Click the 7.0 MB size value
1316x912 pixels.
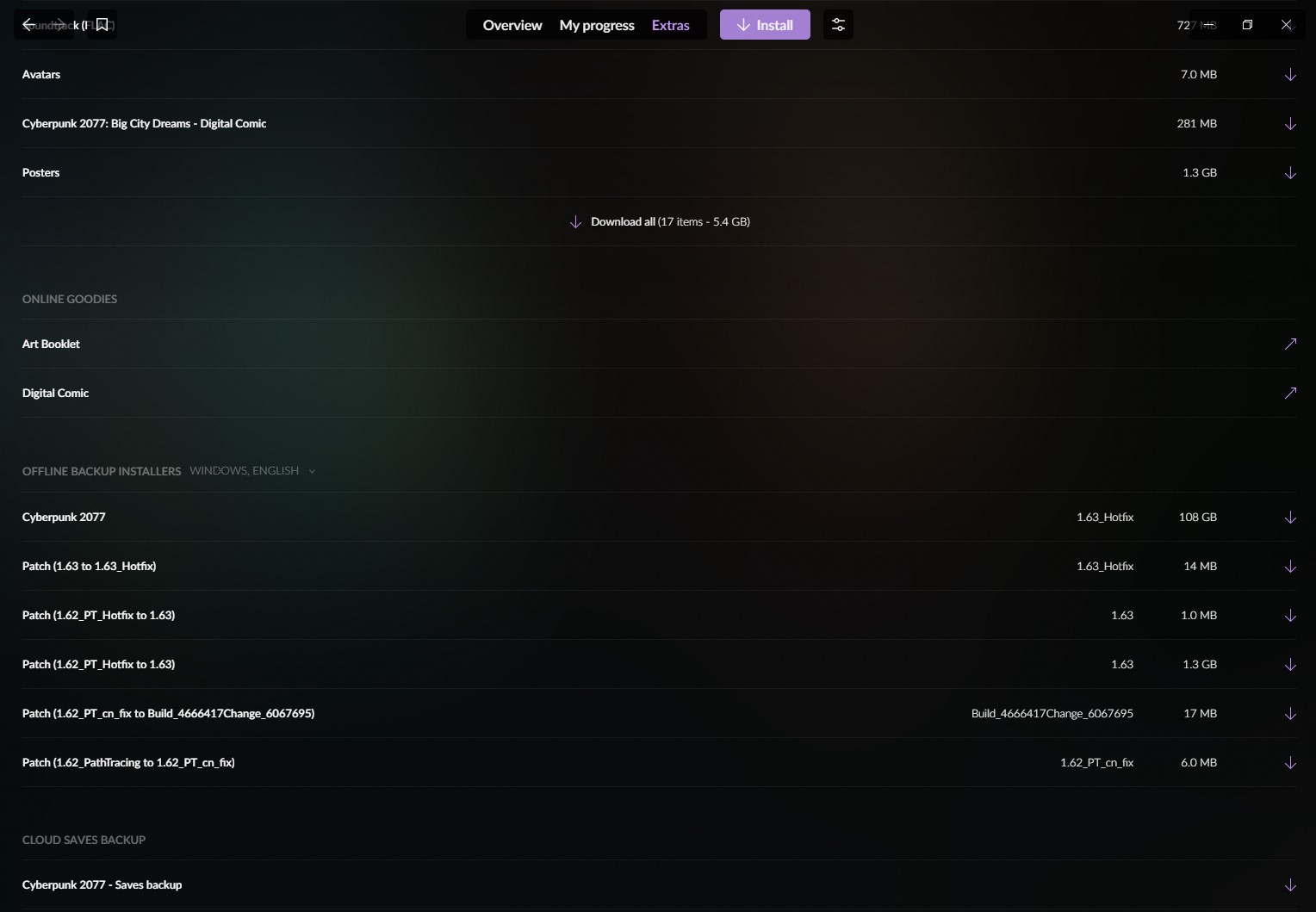tap(1198, 75)
